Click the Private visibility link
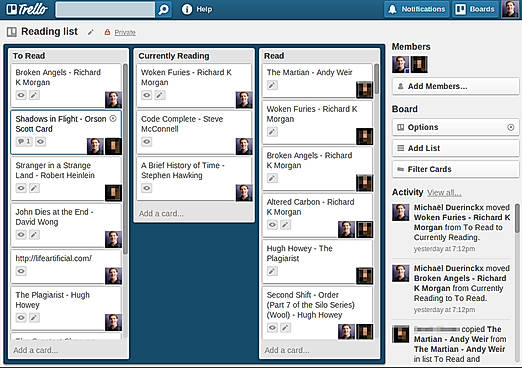Screen dimensions: 522x368 click(125, 32)
